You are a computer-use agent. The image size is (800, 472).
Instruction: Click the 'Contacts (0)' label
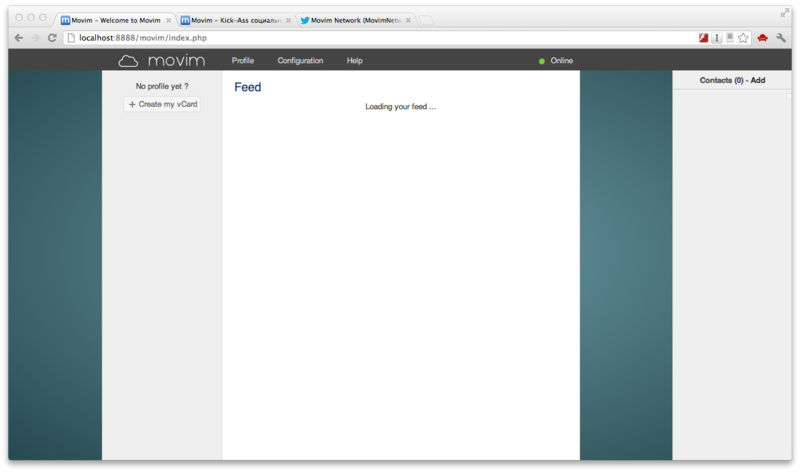click(721, 80)
